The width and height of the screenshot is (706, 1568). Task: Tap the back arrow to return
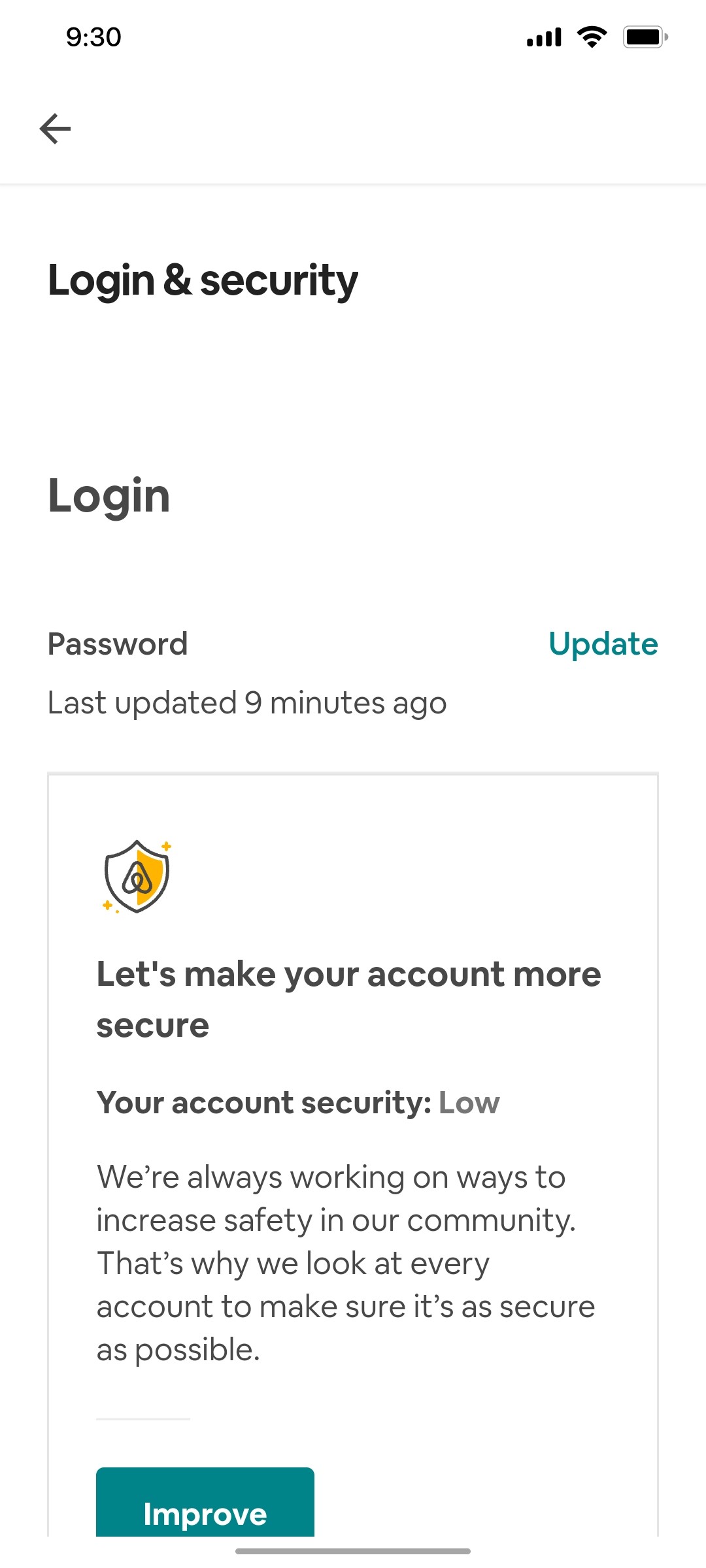point(55,128)
